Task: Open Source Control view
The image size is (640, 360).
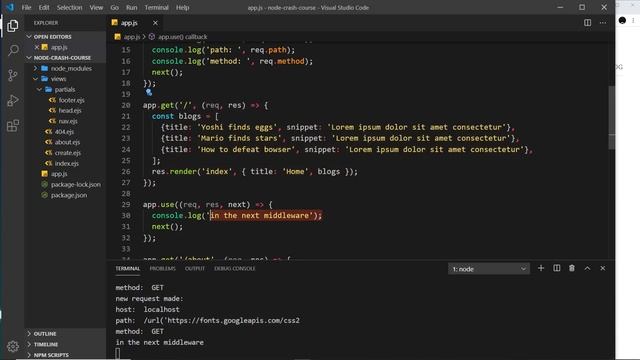Action: 13,75
